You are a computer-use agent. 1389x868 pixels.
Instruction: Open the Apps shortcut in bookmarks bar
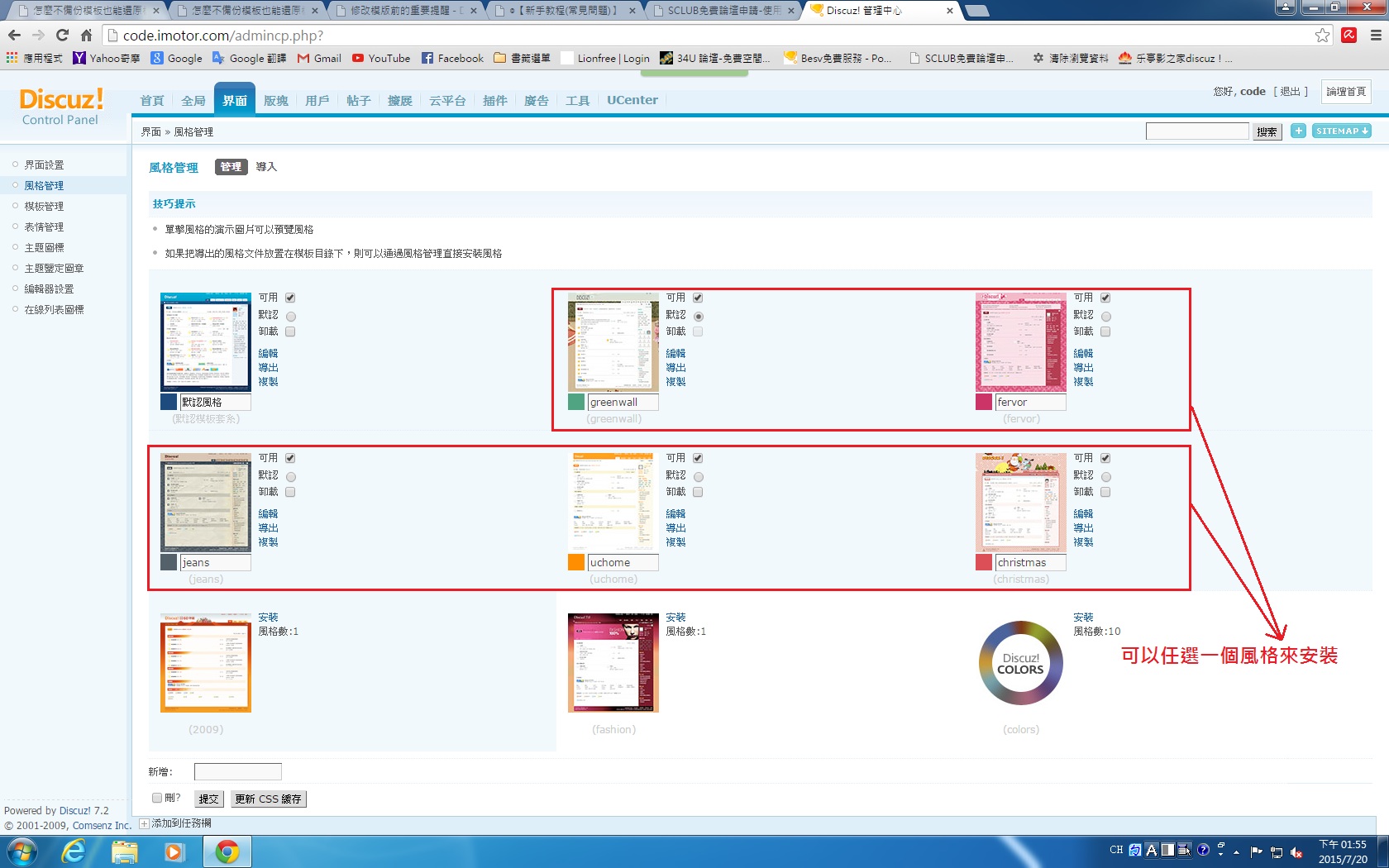pyautogui.click(x=35, y=58)
